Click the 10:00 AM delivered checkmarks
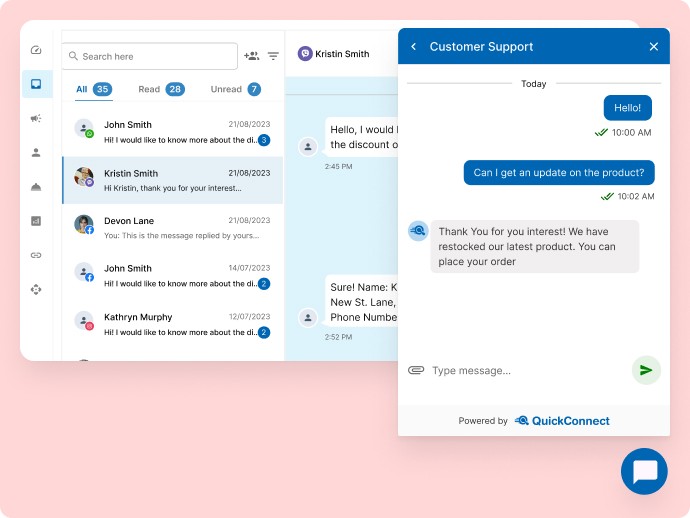The width and height of the screenshot is (690, 518). point(601,132)
